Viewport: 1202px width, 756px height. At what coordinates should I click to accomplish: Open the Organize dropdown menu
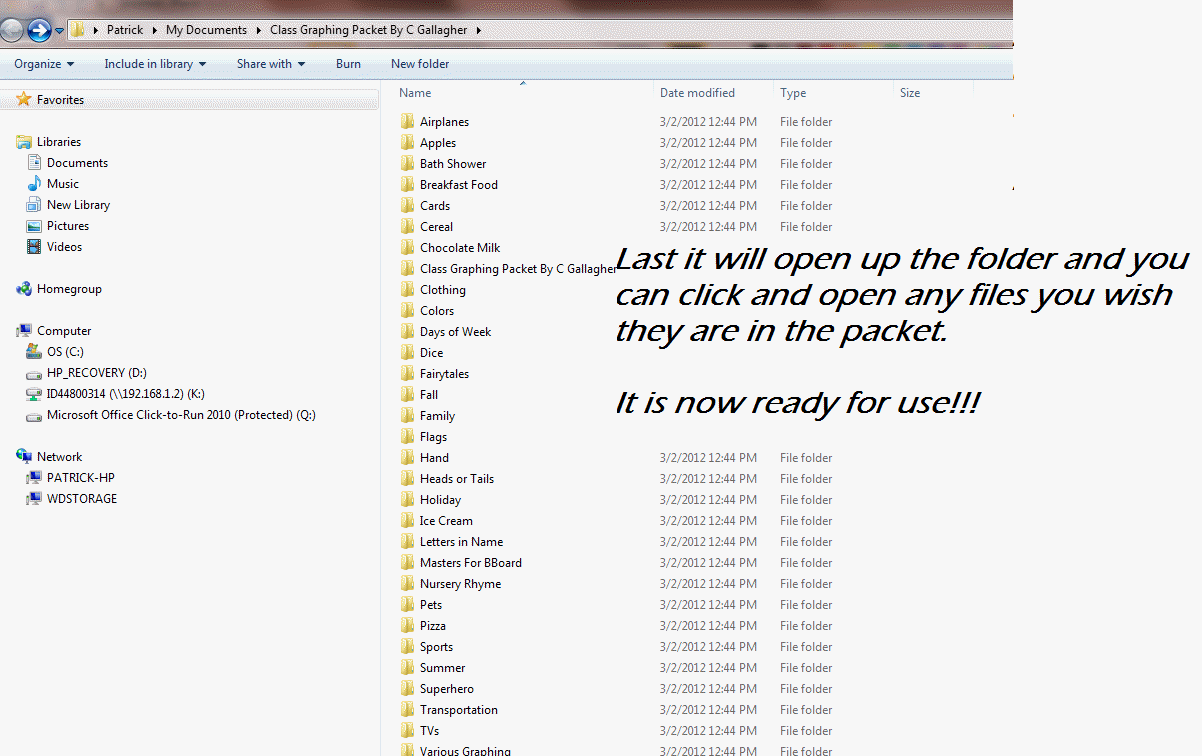click(44, 64)
